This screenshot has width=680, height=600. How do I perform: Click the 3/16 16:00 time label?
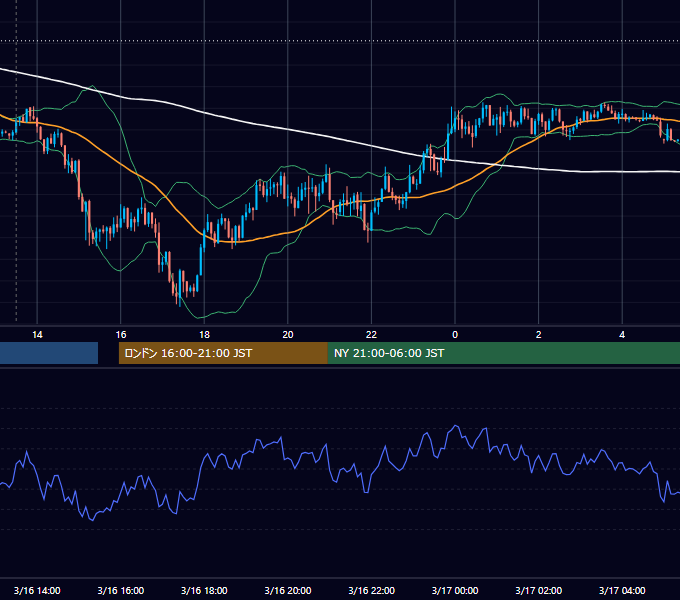121,590
